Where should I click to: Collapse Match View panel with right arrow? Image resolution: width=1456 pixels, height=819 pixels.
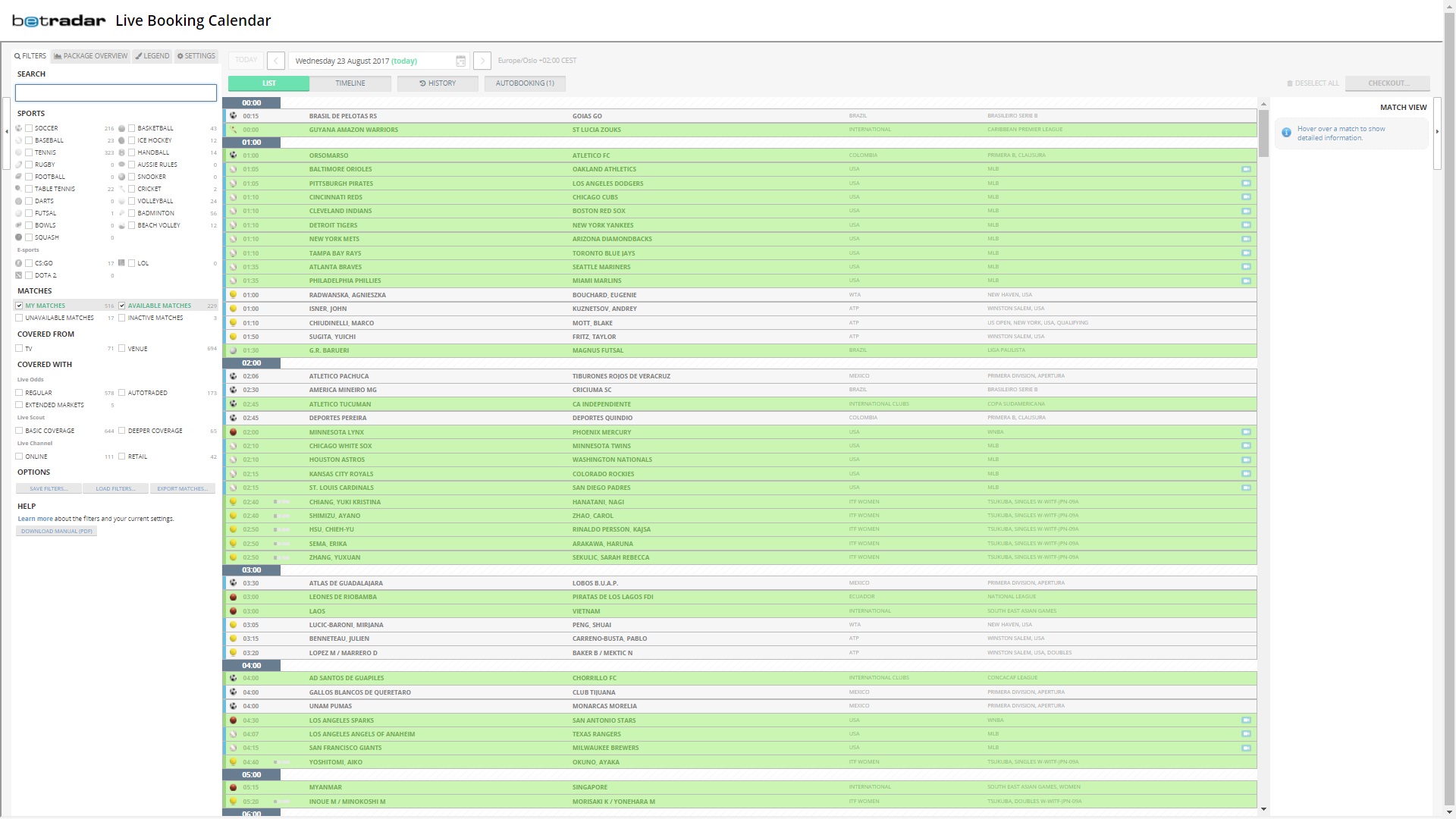(x=1437, y=131)
